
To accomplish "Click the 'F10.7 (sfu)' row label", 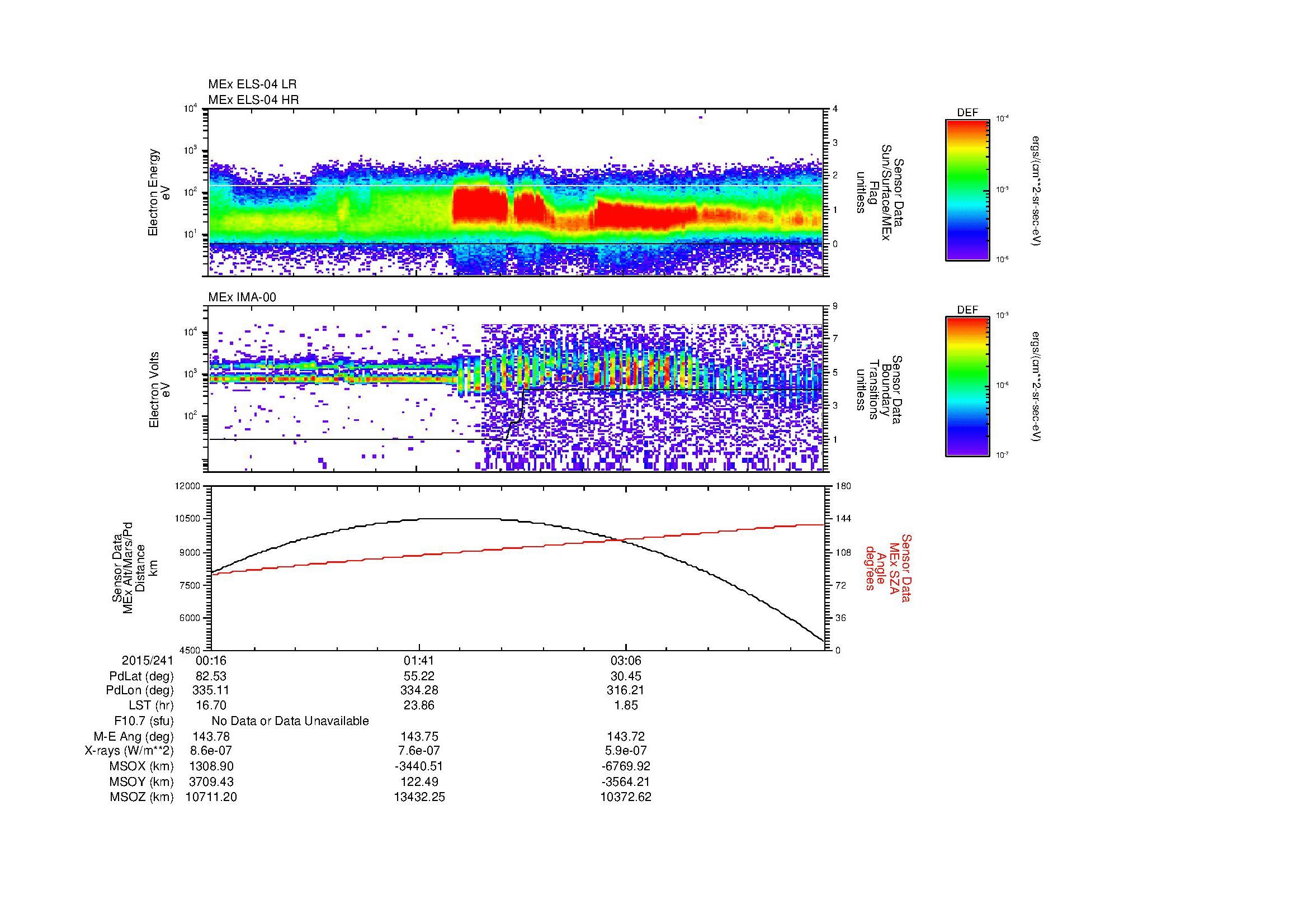I will pos(144,721).
